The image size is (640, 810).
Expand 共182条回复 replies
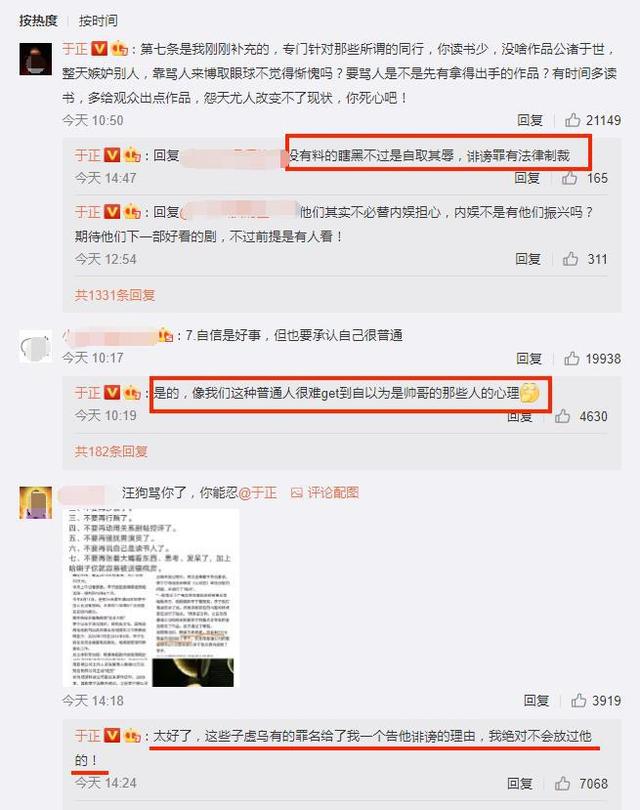[111, 451]
